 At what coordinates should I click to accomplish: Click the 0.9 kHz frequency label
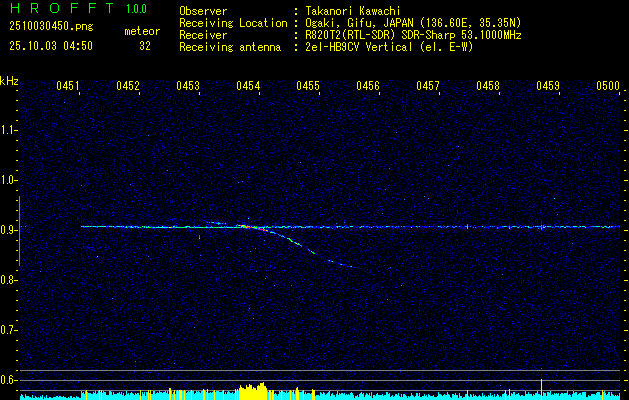coord(9,229)
